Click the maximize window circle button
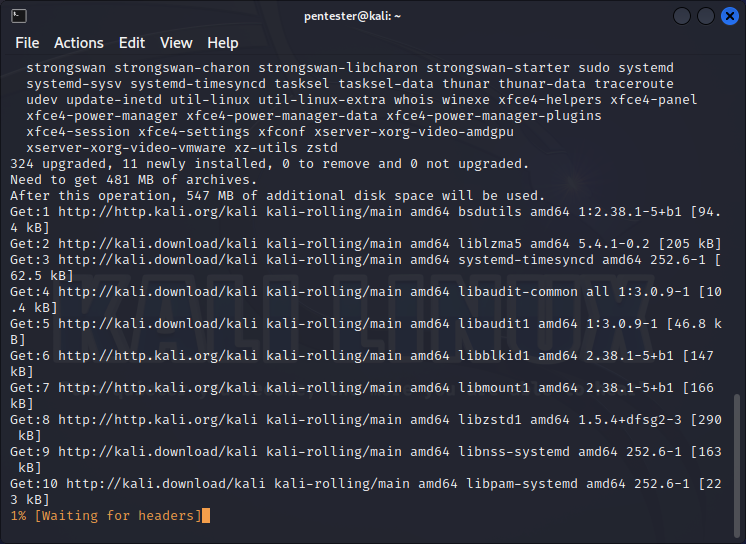Viewport: 746px width, 544px height. (706, 16)
